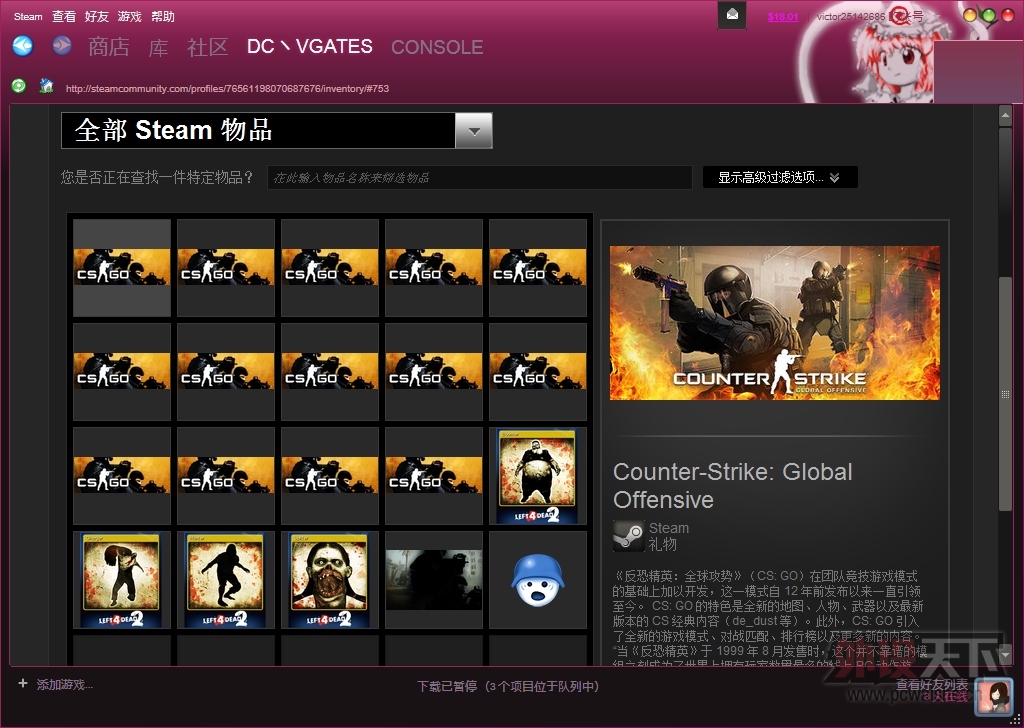Switch to the 商店 store tab
Viewport: 1024px width, 728px height.
tap(108, 47)
